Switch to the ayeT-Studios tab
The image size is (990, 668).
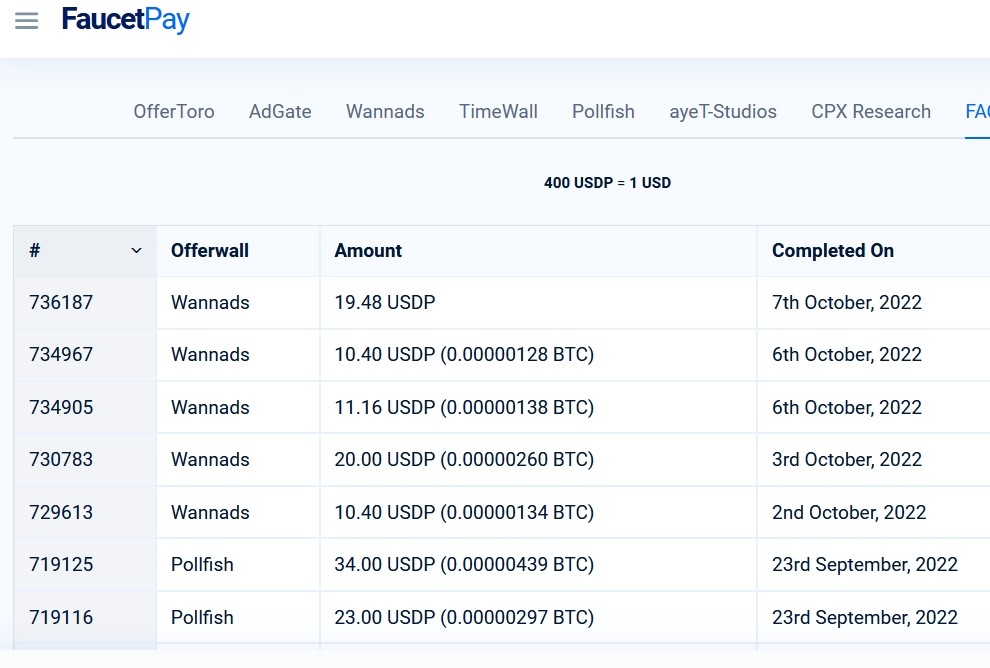[723, 112]
